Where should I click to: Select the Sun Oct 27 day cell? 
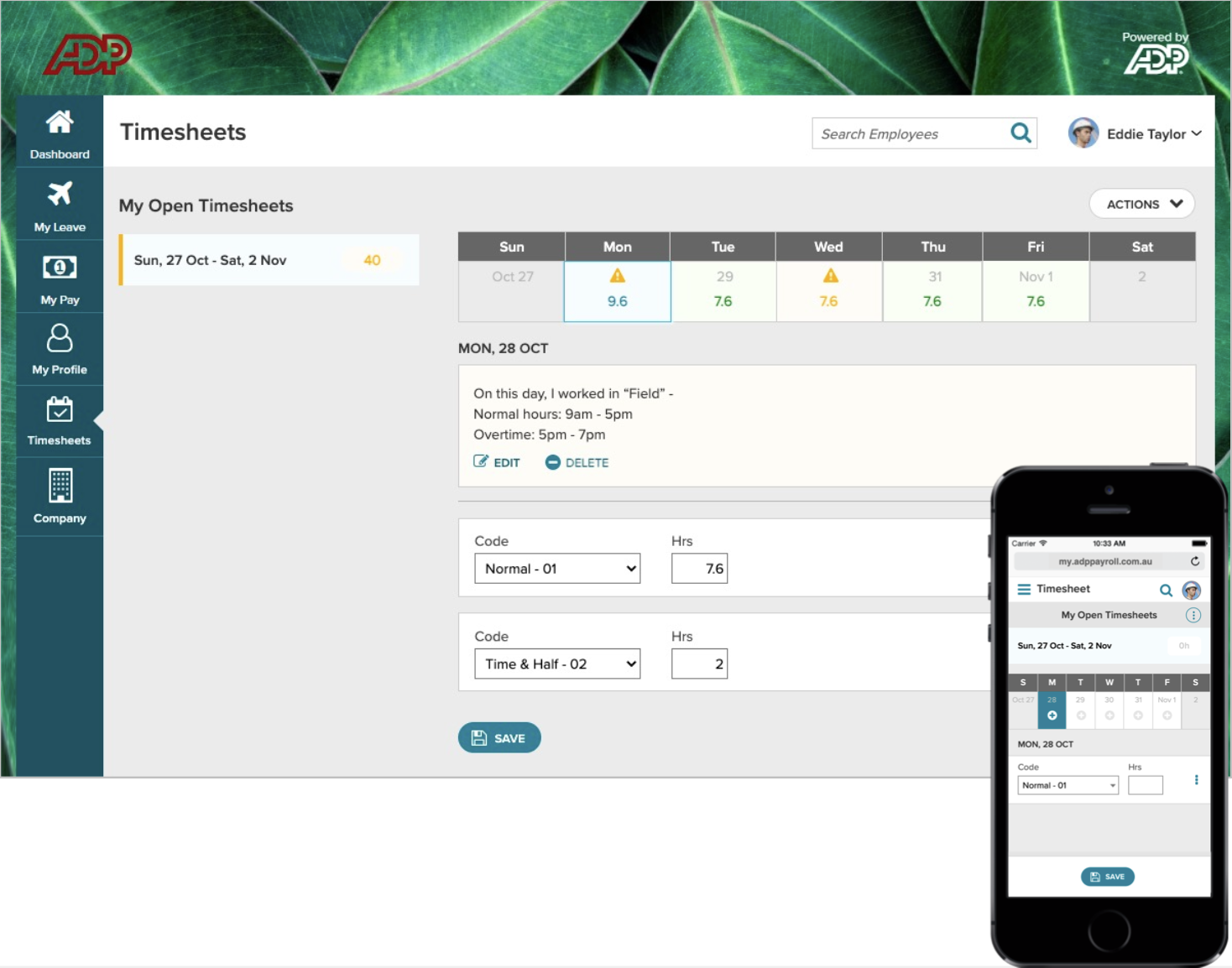512,291
